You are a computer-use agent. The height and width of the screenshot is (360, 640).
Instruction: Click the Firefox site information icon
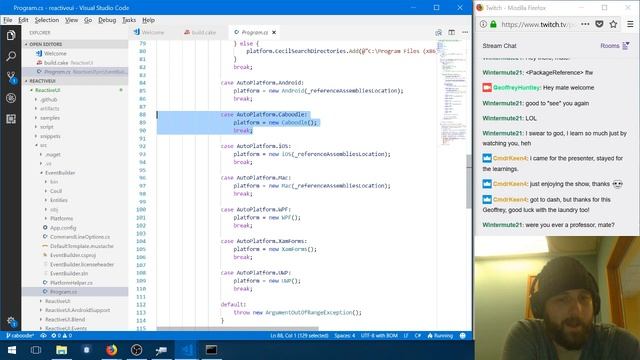(x=483, y=24)
